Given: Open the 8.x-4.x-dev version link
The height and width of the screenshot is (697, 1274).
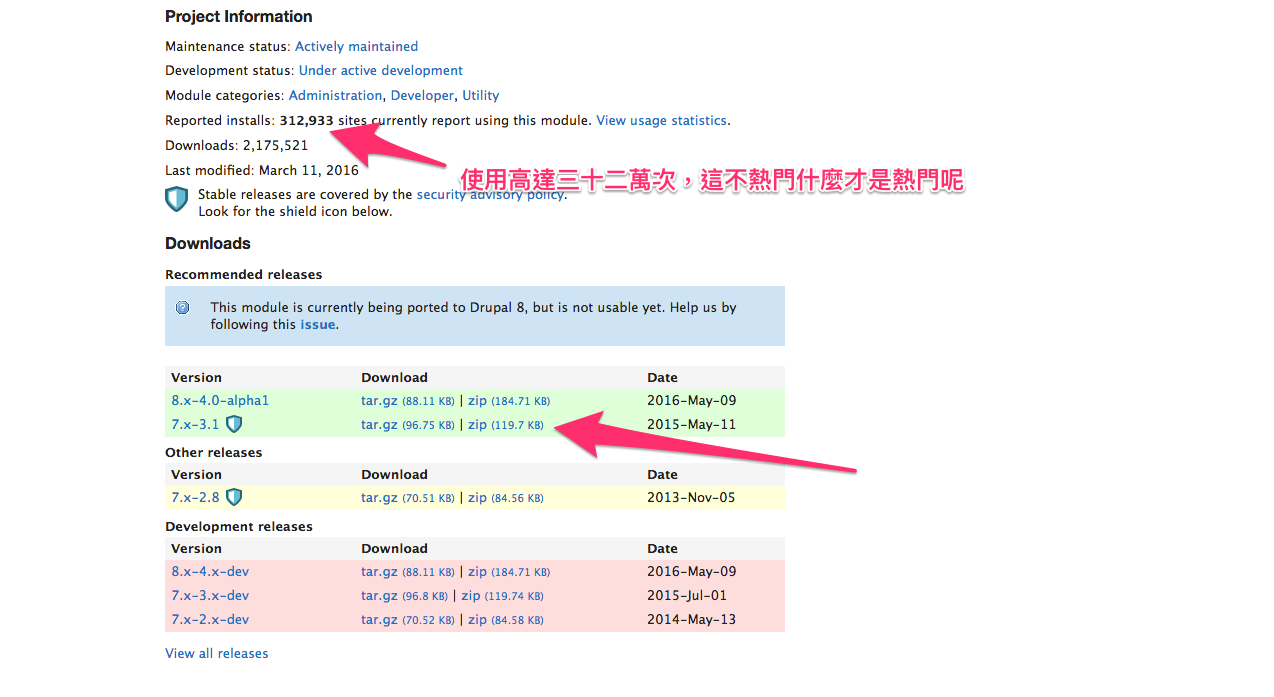Looking at the screenshot, I should point(210,572).
